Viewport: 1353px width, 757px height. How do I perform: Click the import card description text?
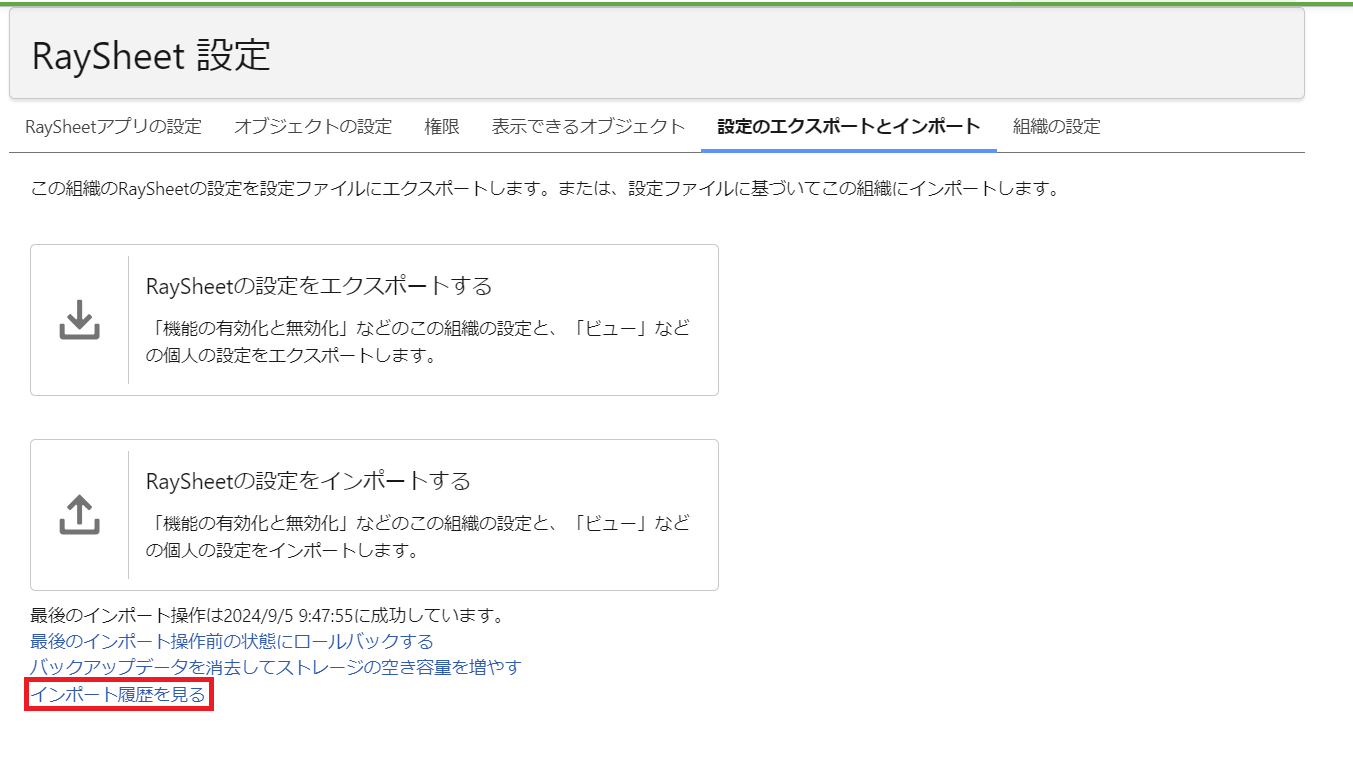click(418, 537)
